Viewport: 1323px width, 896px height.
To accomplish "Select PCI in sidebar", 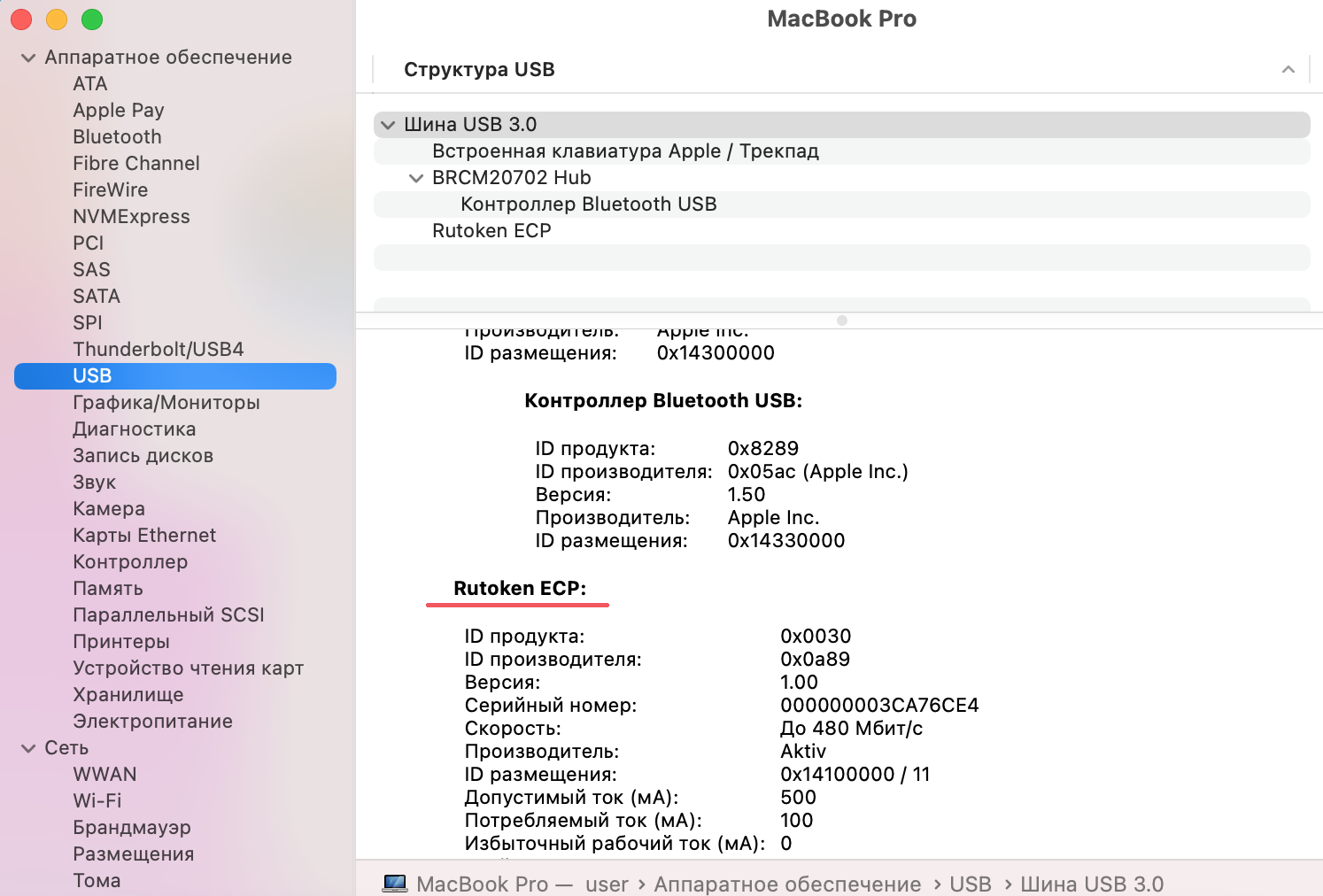I will coord(89,243).
